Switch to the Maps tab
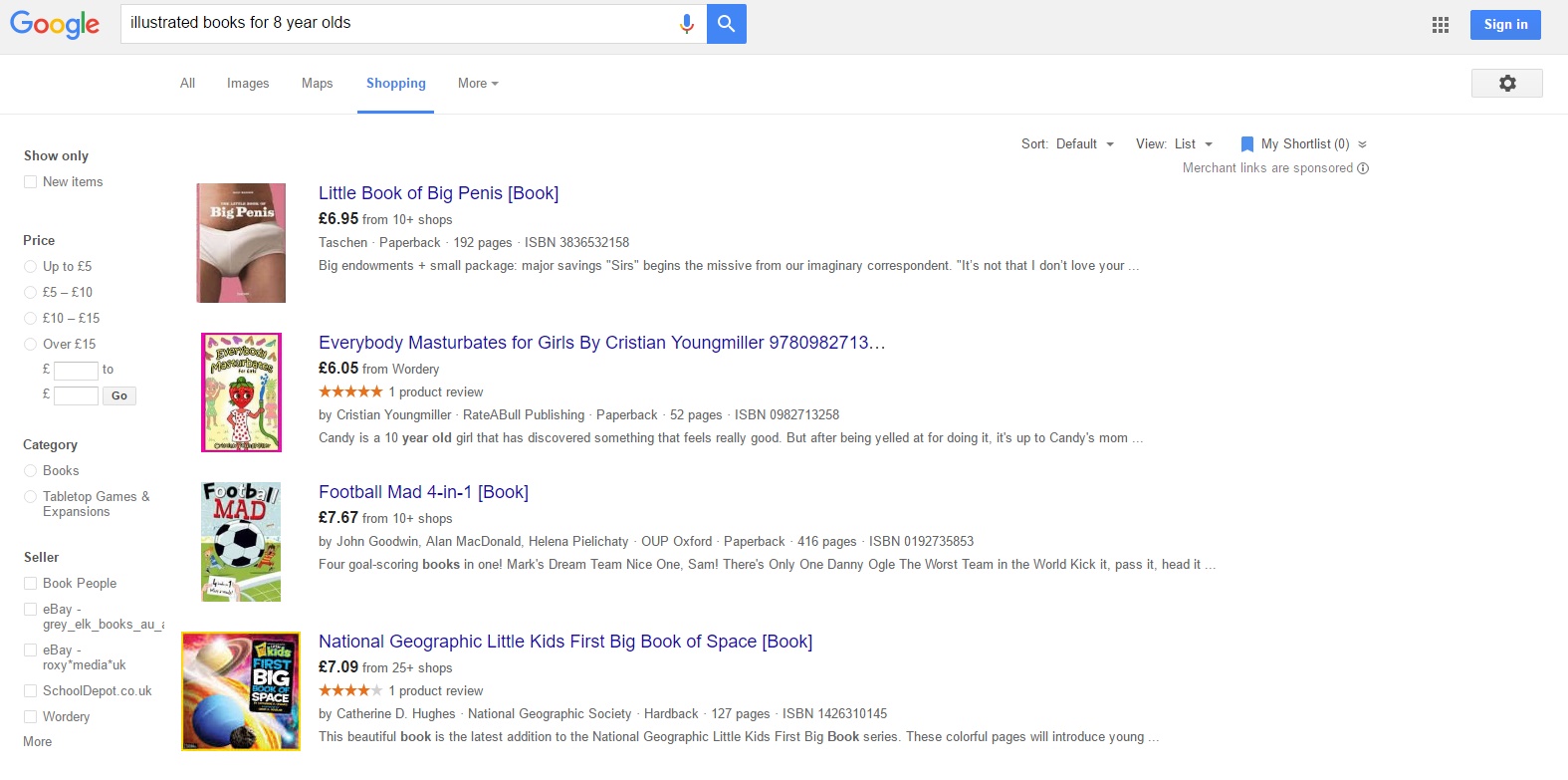This screenshot has height=780, width=1568. pos(318,84)
